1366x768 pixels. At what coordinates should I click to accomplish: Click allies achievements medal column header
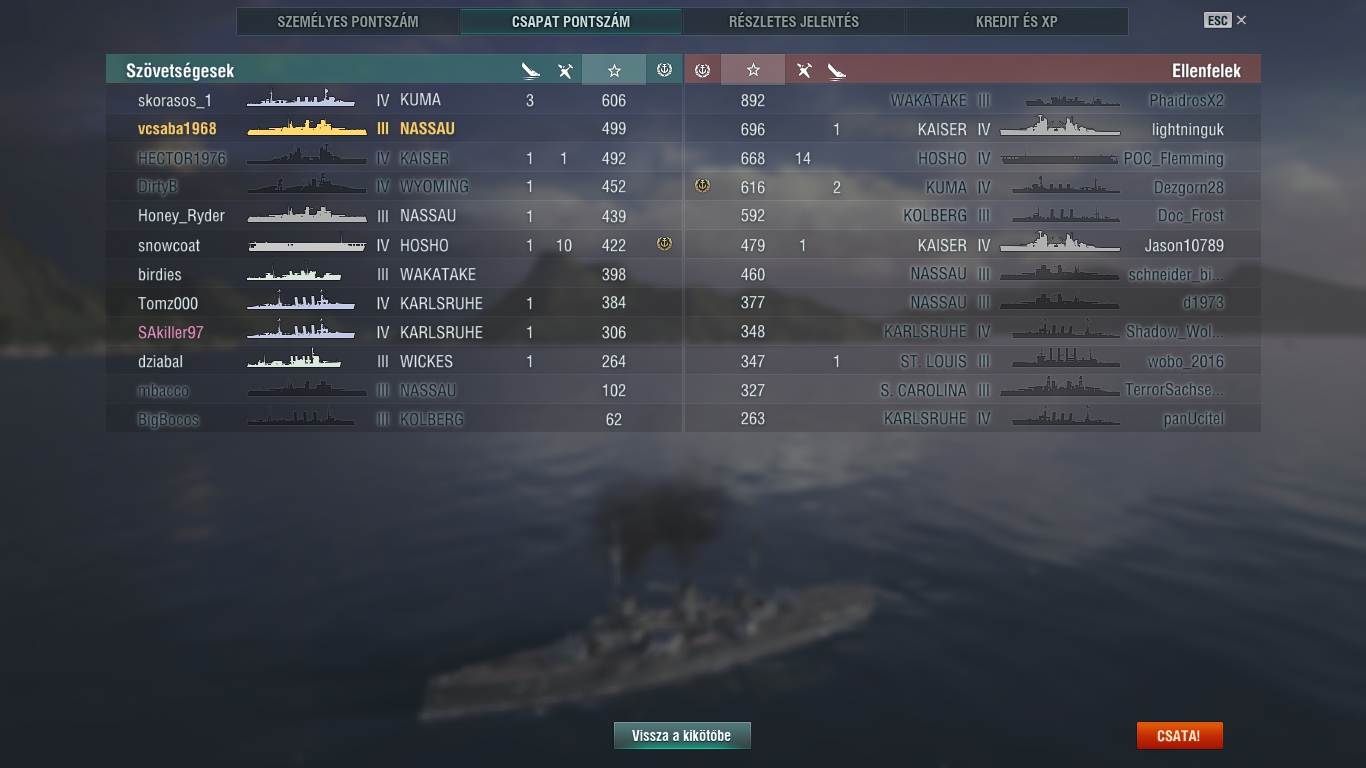click(664, 70)
